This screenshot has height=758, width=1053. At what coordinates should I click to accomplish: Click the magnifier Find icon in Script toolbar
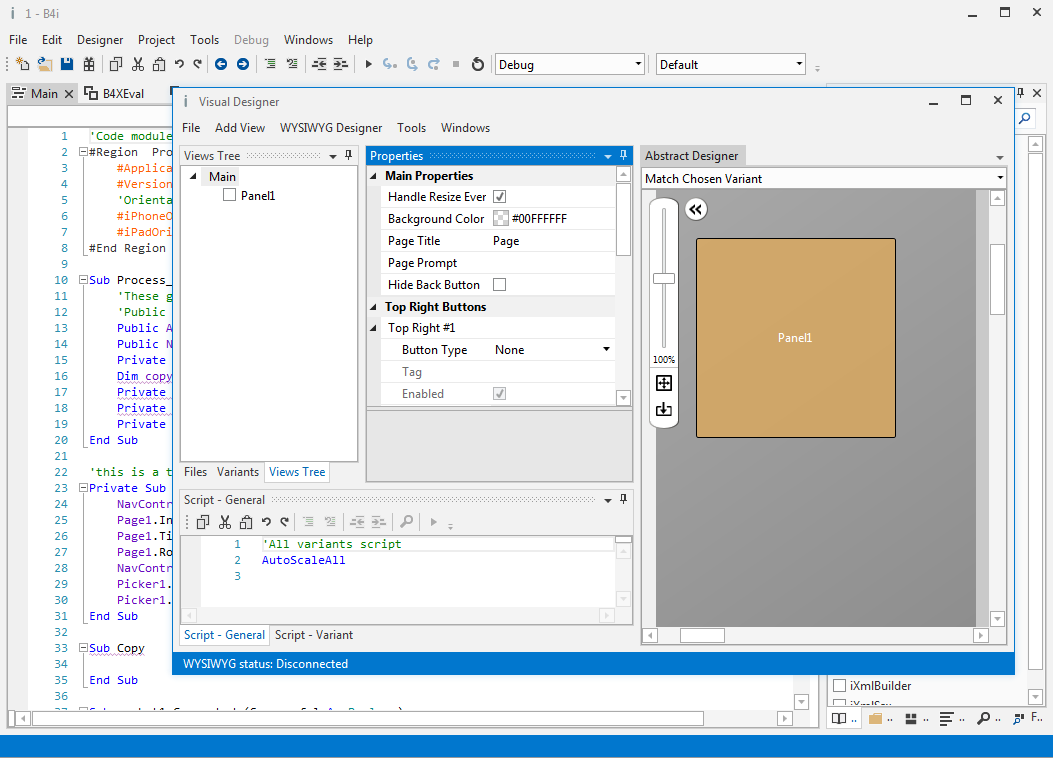(406, 522)
